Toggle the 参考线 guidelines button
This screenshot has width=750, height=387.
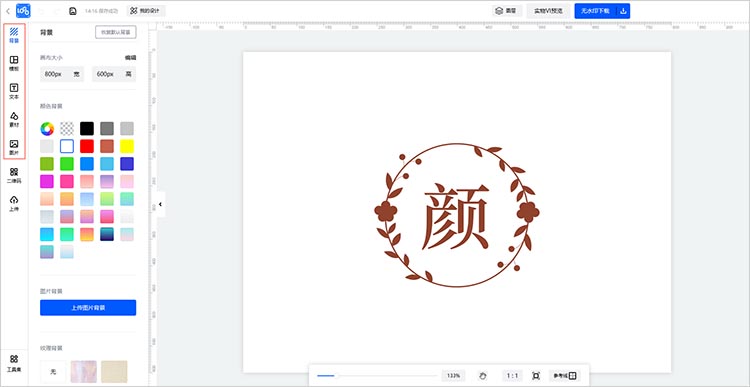click(x=564, y=376)
